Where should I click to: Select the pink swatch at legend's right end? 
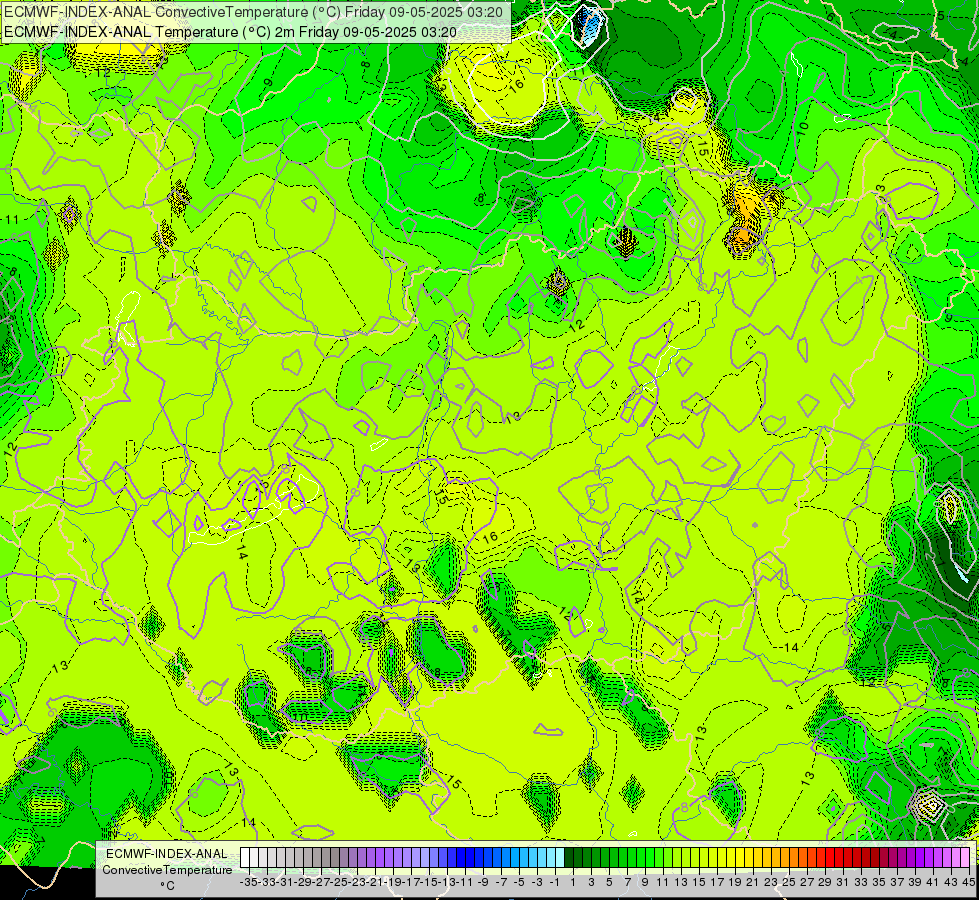pos(965,857)
